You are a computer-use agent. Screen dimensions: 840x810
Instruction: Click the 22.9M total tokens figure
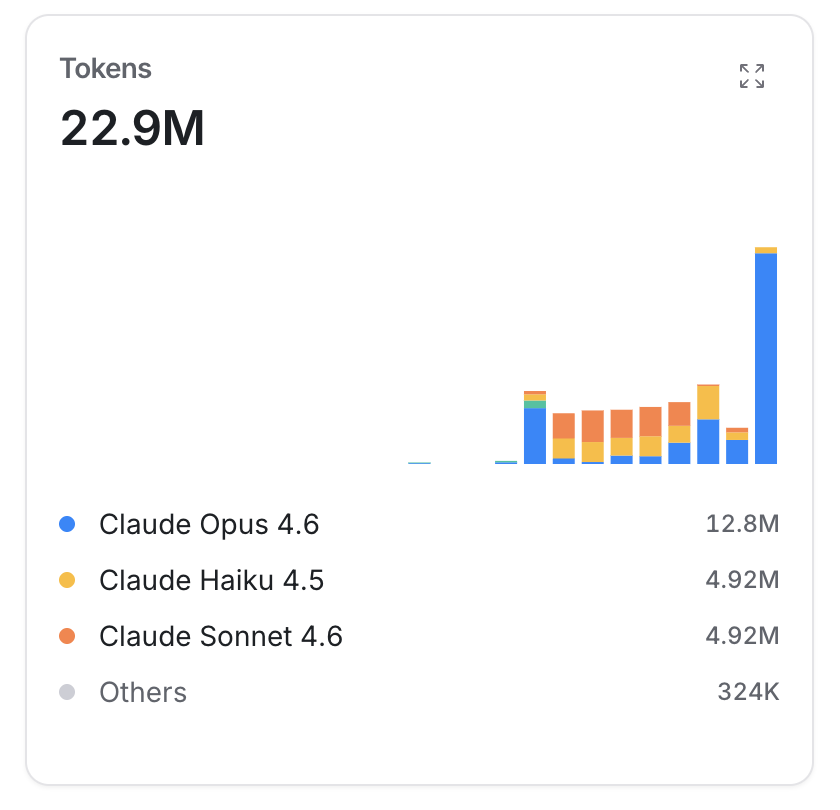[x=132, y=128]
